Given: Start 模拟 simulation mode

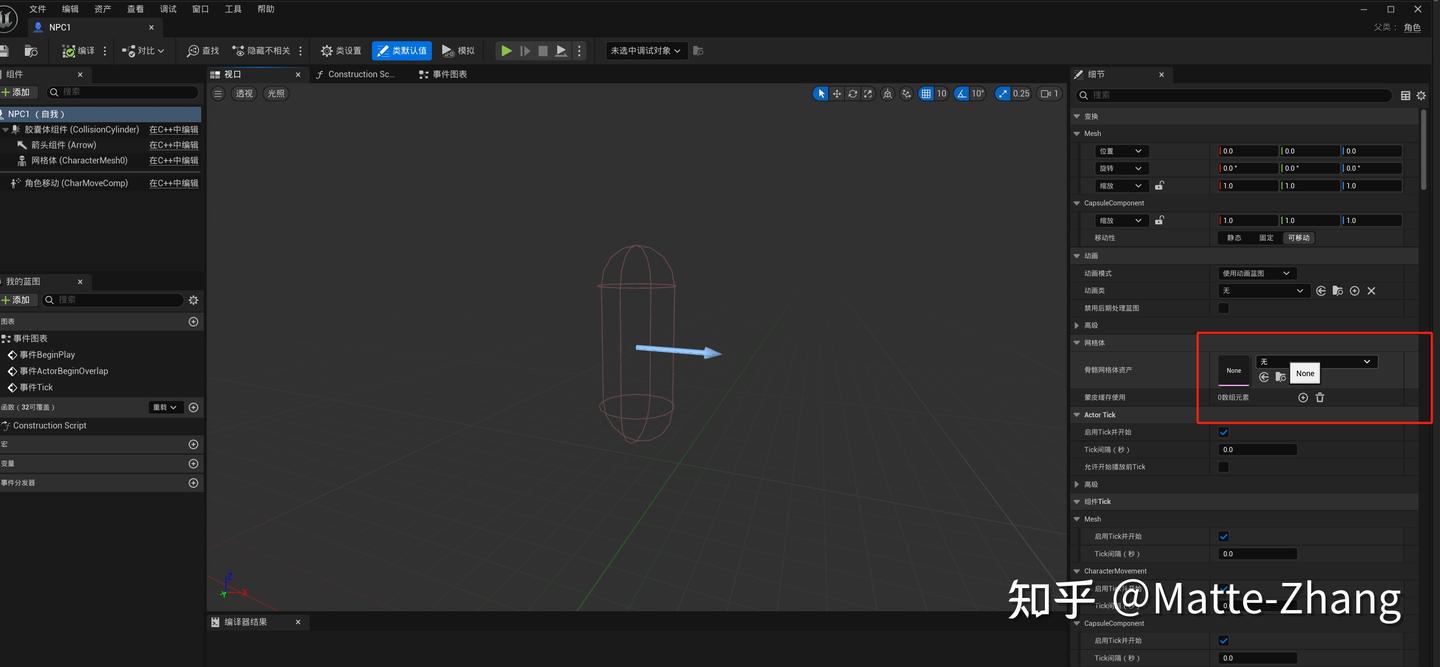Looking at the screenshot, I should [x=460, y=50].
